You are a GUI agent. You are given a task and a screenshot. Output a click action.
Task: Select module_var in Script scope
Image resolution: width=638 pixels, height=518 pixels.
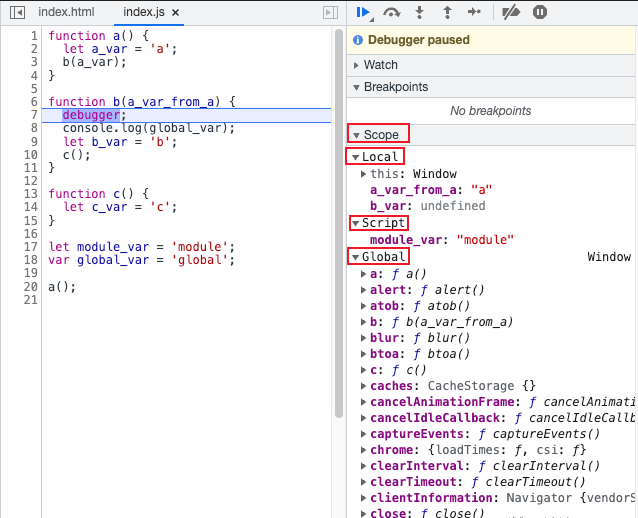click(x=442, y=240)
